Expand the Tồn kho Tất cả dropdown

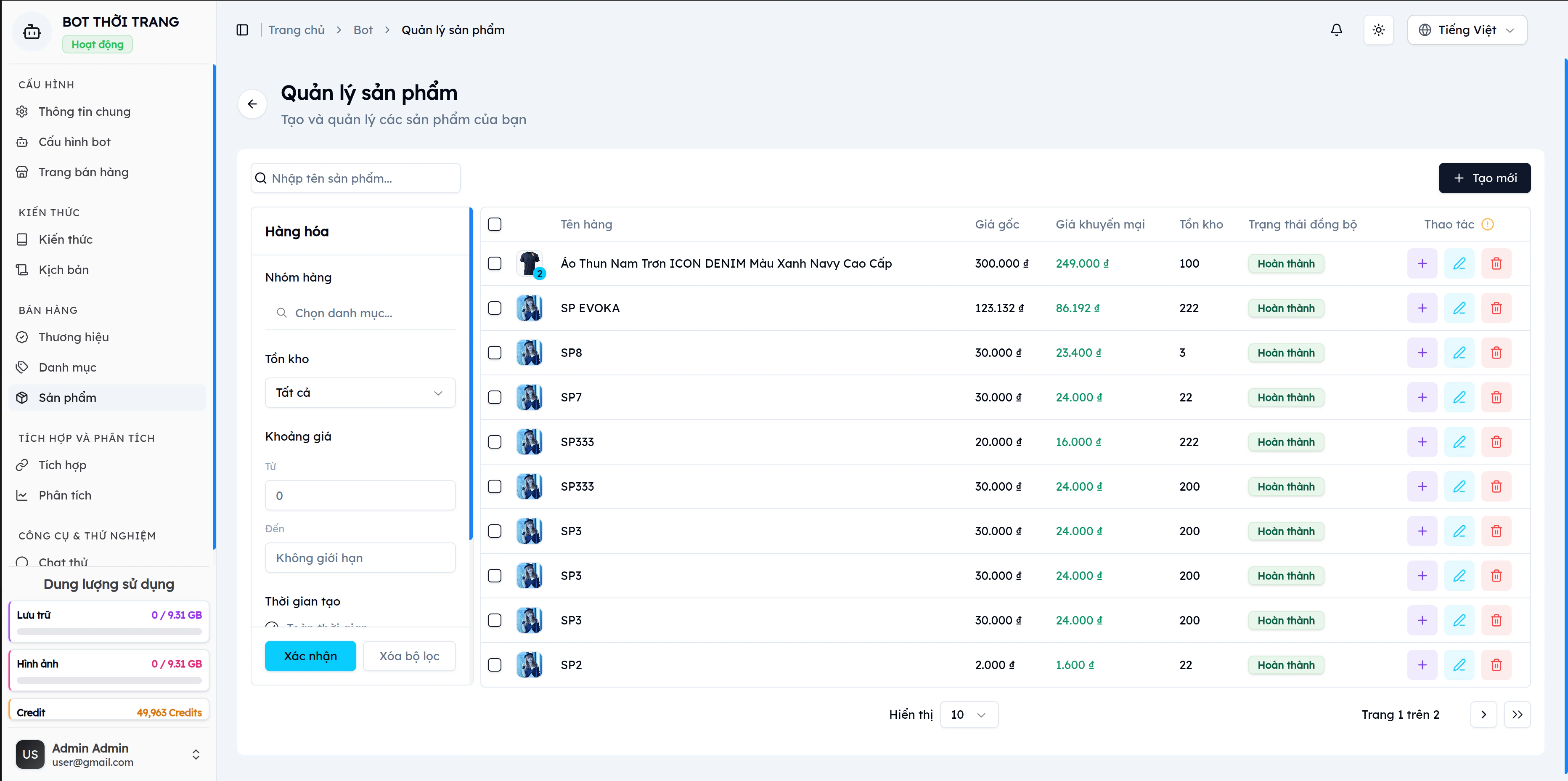pos(360,393)
